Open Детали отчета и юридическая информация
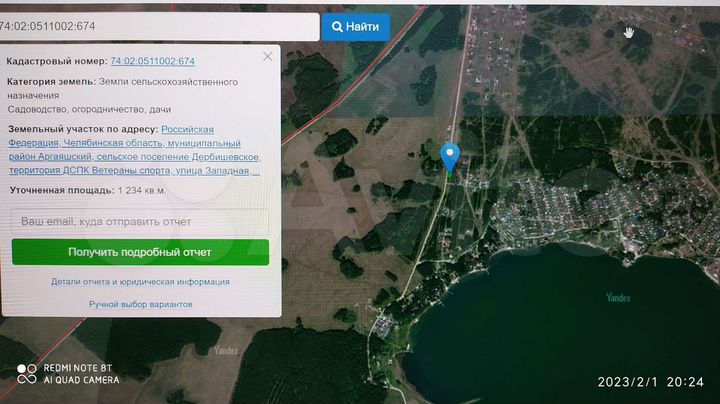This screenshot has height=404, width=720. [x=141, y=282]
